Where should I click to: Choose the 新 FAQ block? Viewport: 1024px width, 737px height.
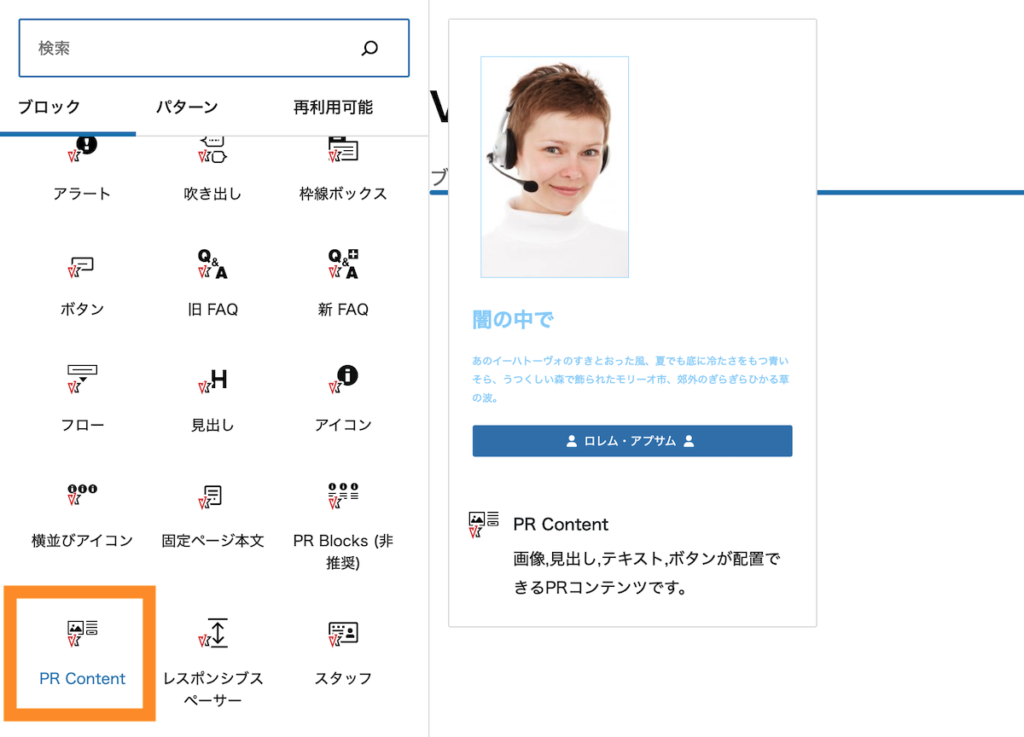344,285
